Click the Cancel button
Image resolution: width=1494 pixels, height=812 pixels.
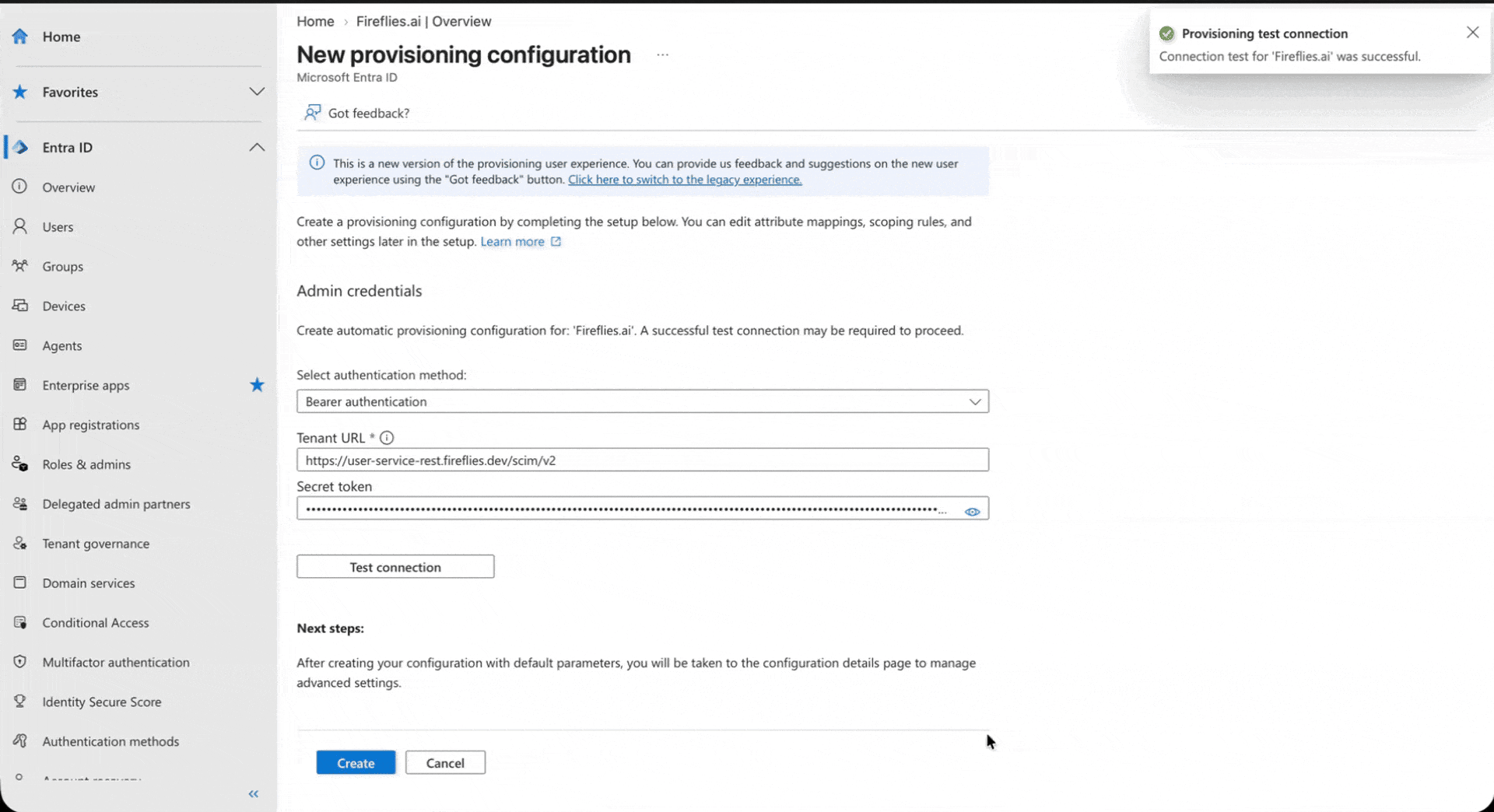[445, 763]
